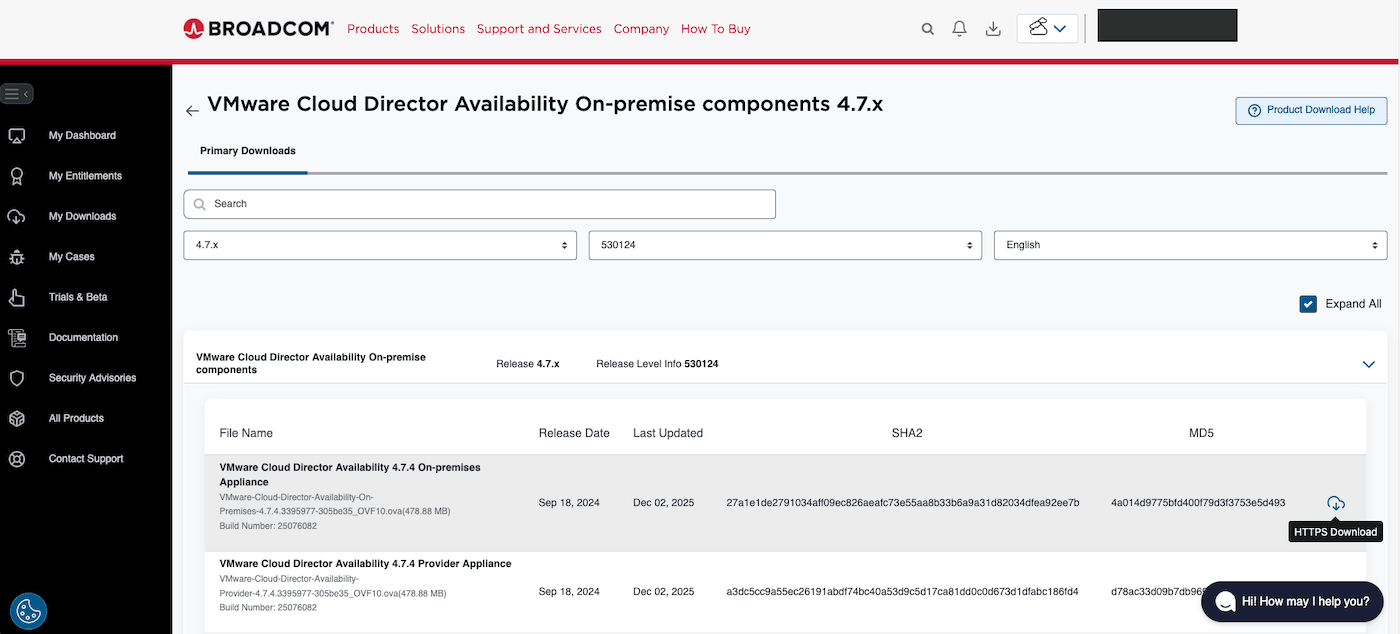Click the Release Date column header
The width and height of the screenshot is (1400, 634).
[x=574, y=434]
